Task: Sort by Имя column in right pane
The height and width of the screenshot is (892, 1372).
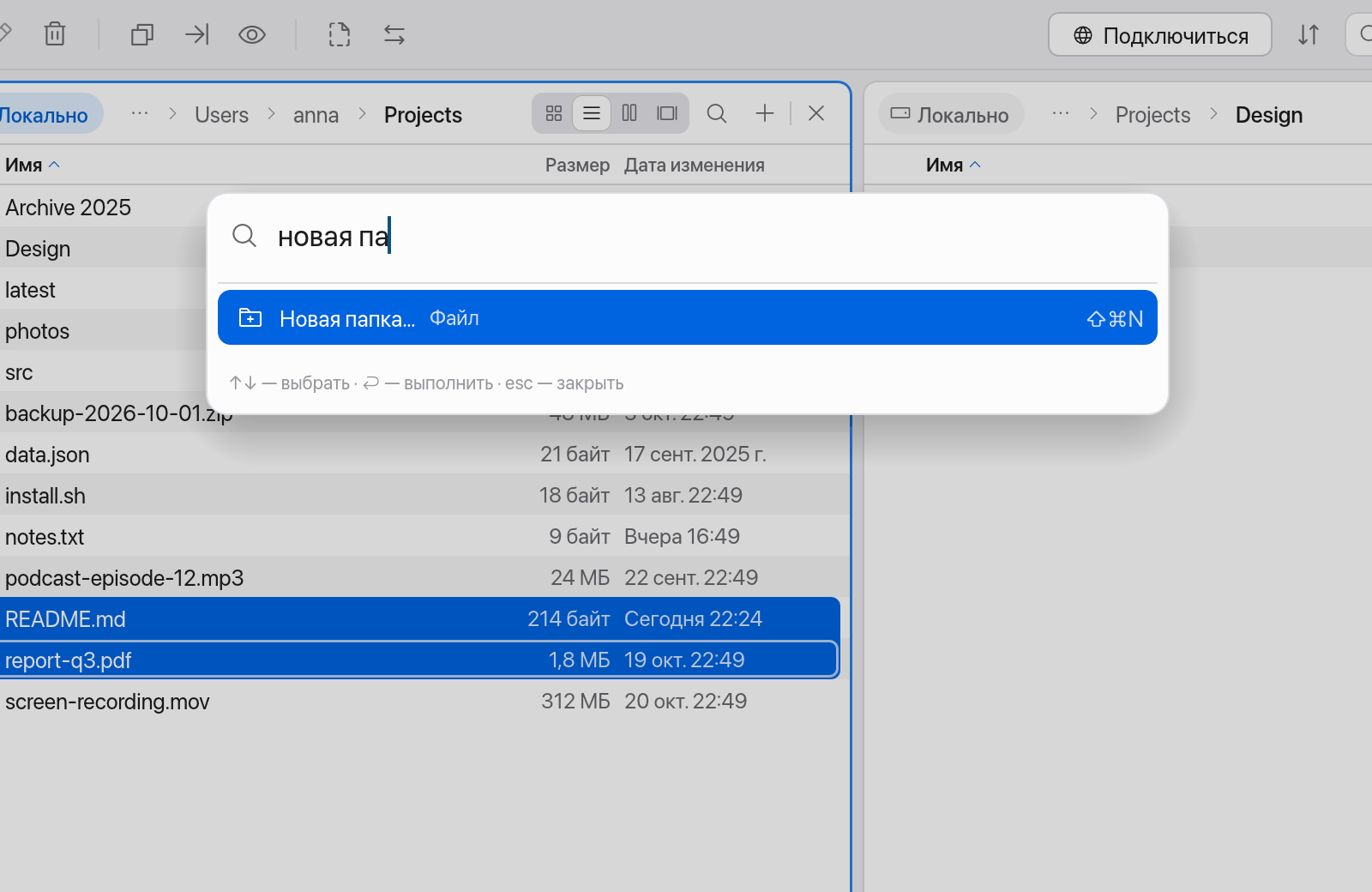Action: click(x=953, y=165)
